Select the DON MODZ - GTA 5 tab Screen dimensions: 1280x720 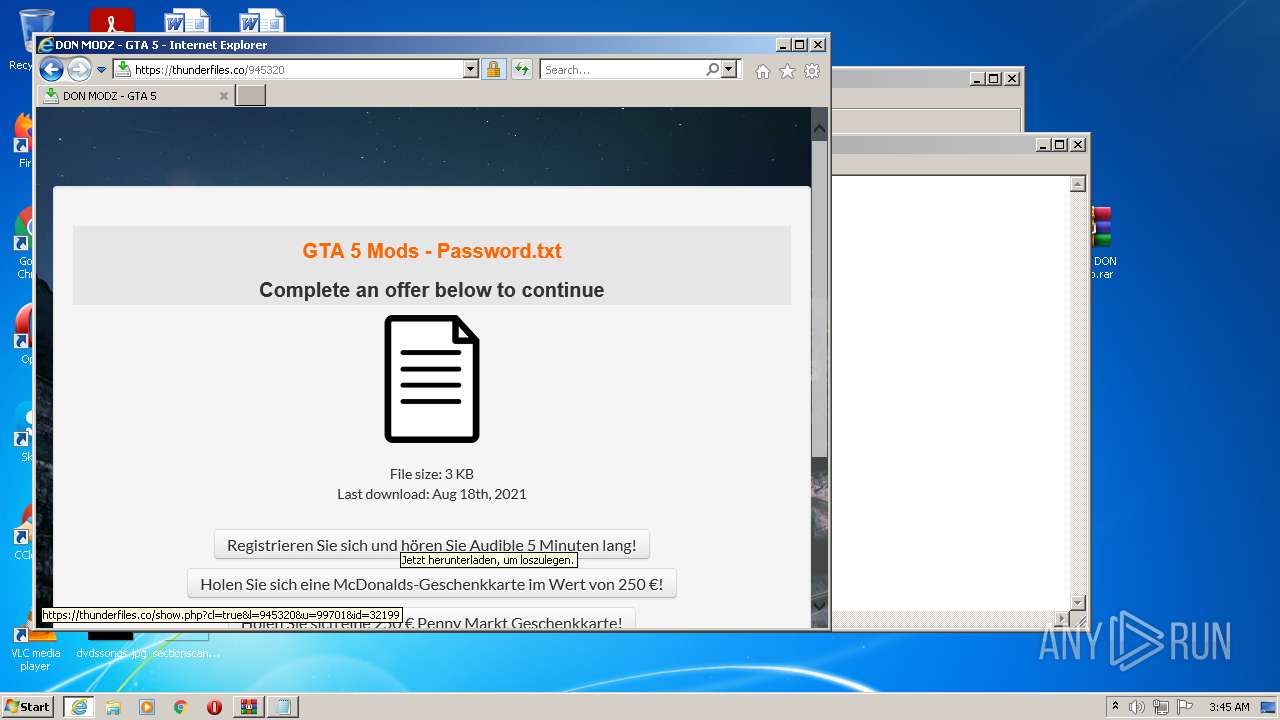point(136,96)
